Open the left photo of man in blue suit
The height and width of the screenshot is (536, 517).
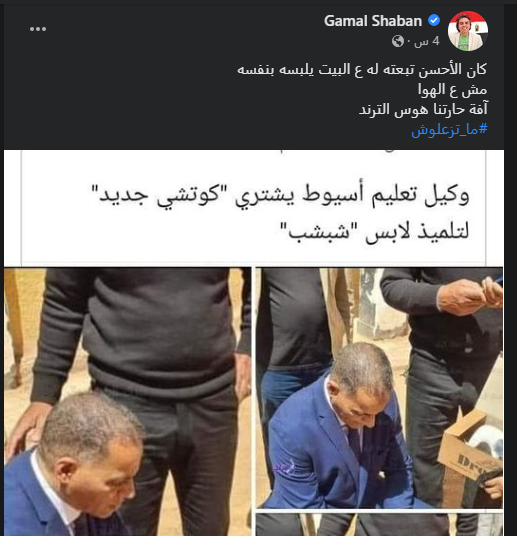[x=128, y=402]
